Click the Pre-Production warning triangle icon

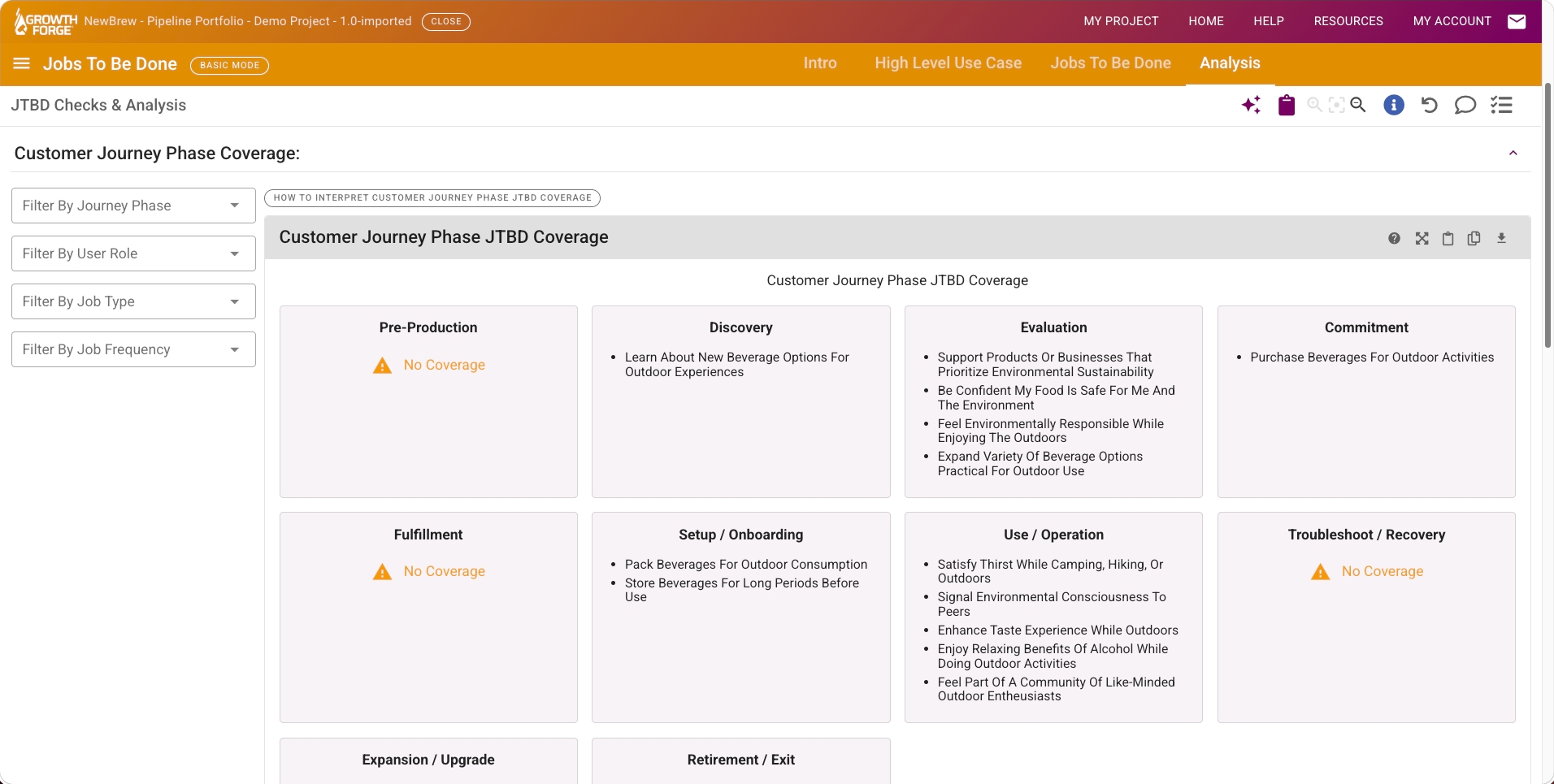[382, 366]
